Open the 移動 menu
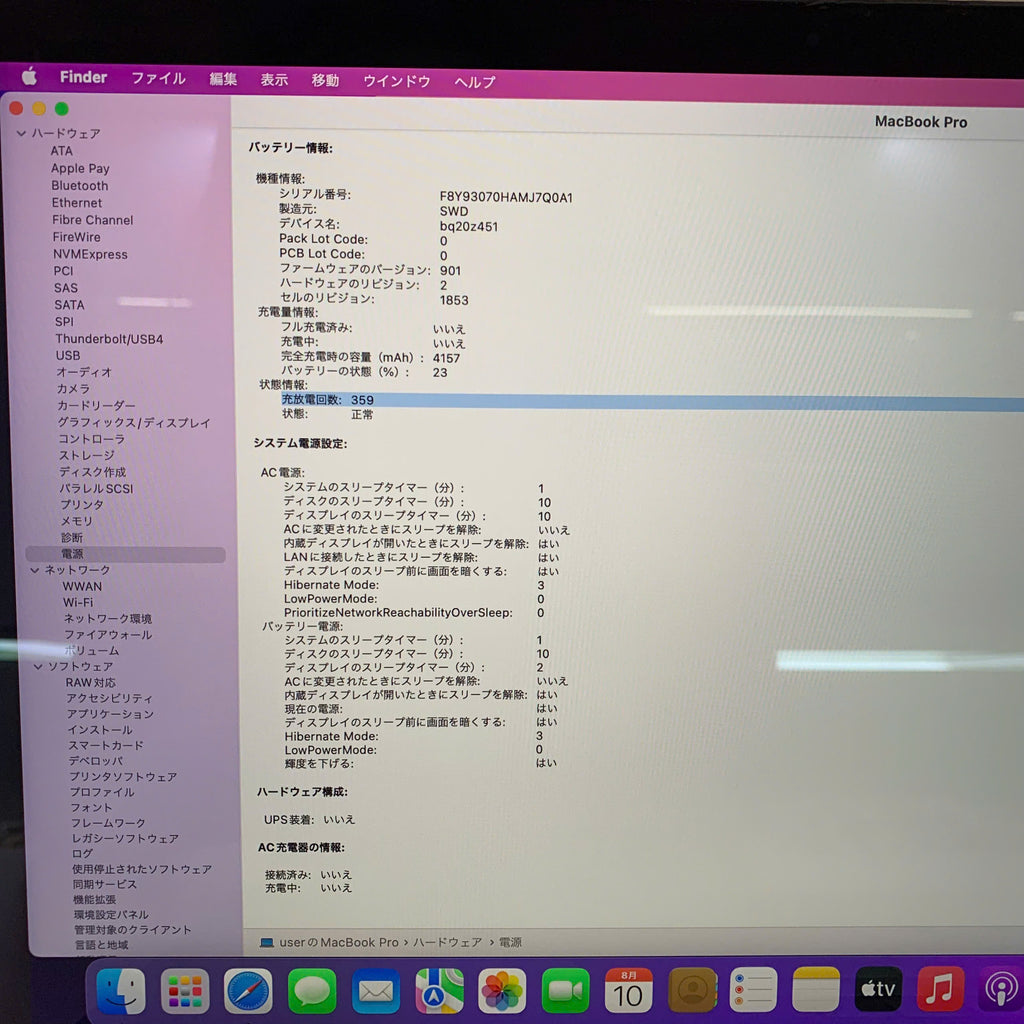The width and height of the screenshot is (1024, 1024). tap(325, 80)
